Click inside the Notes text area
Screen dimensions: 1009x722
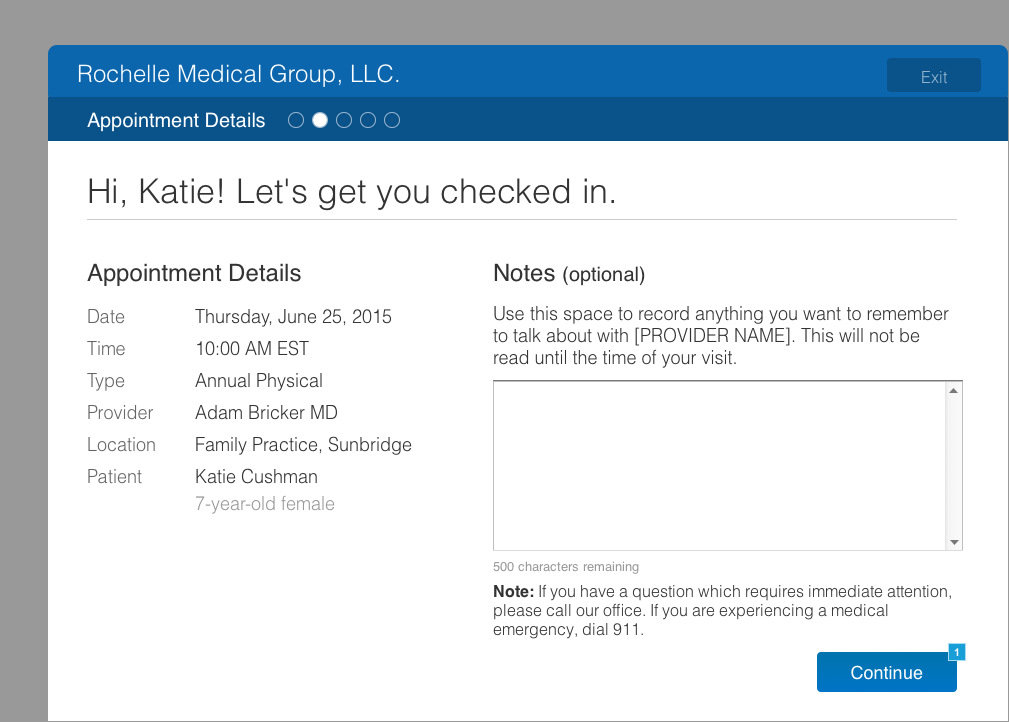719,465
